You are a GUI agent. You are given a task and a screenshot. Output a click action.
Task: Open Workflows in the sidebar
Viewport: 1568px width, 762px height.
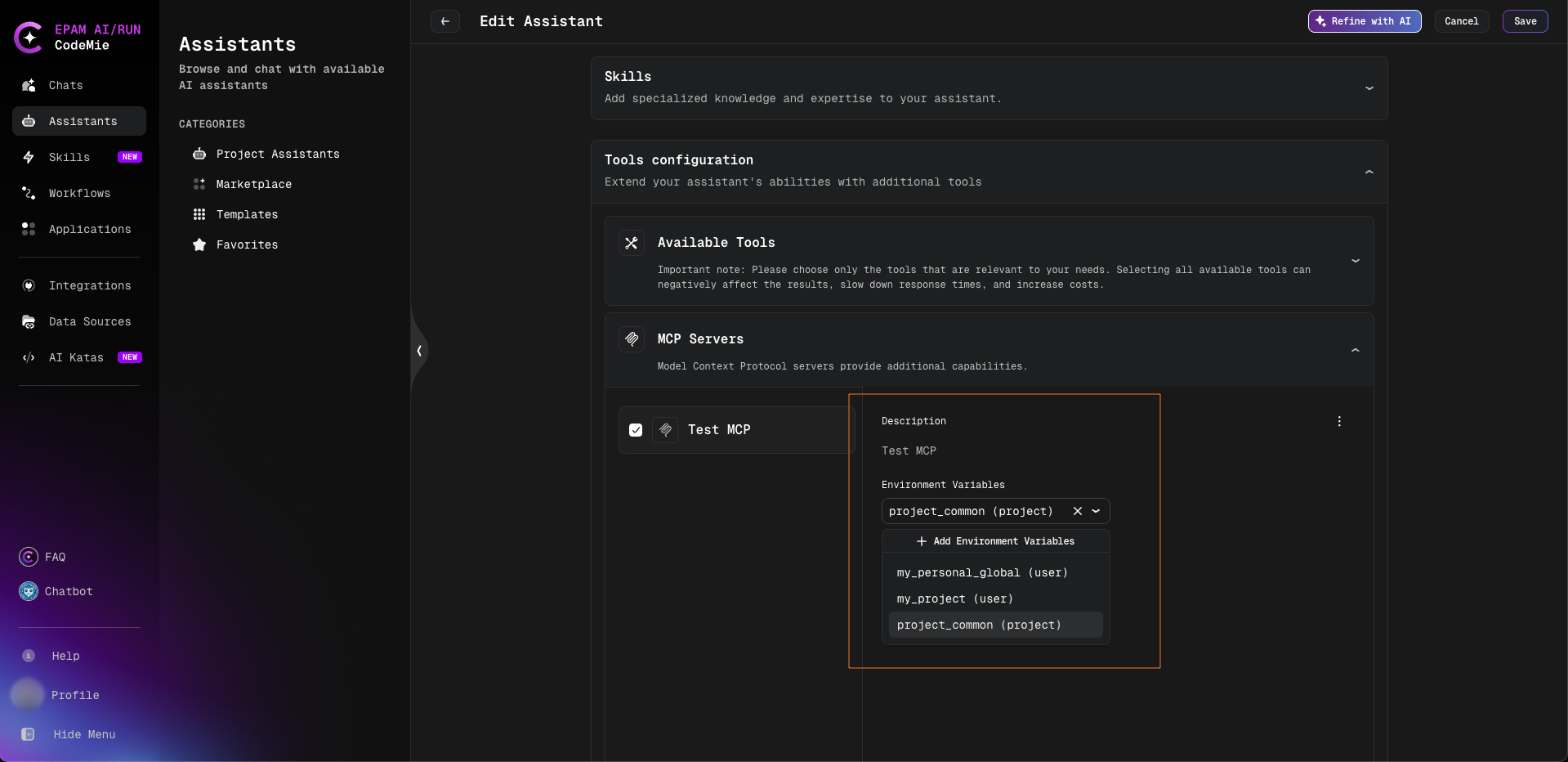pyautogui.click(x=79, y=193)
